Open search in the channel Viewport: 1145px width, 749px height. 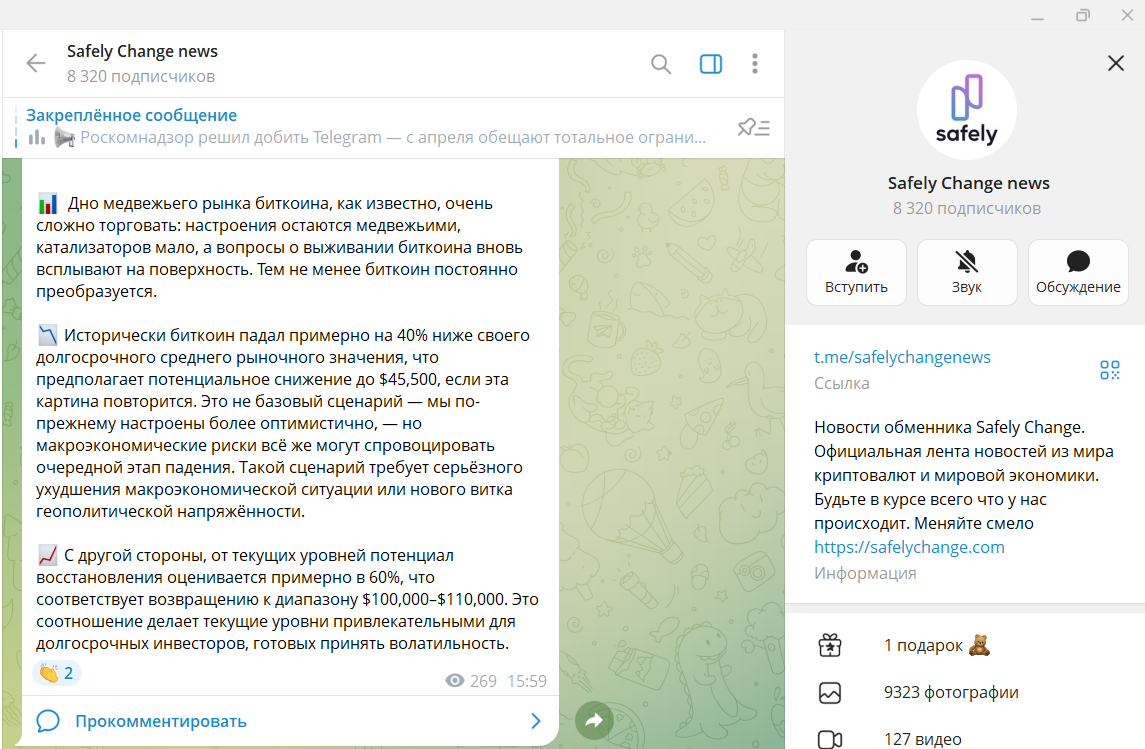point(661,64)
